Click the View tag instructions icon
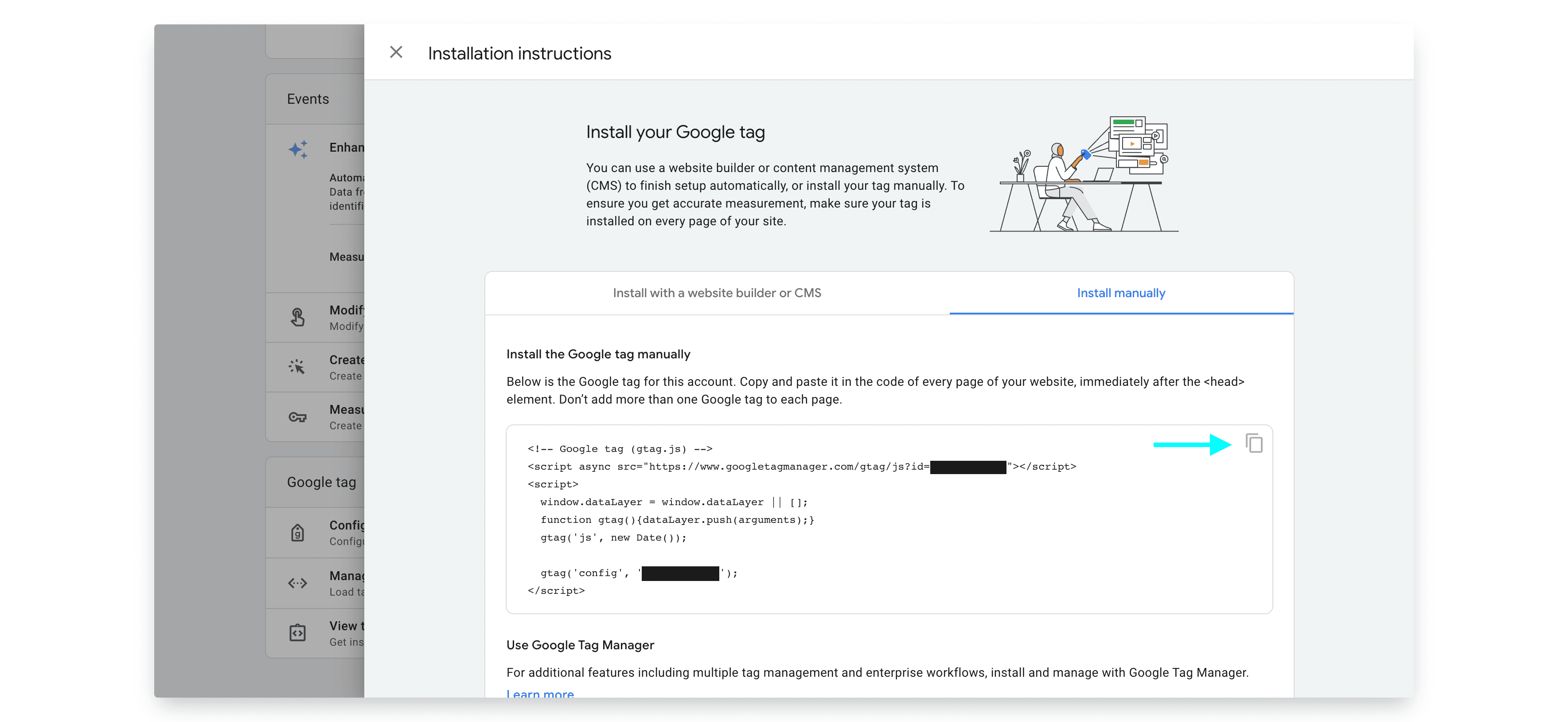Viewport: 1568px width, 722px height. point(297,633)
